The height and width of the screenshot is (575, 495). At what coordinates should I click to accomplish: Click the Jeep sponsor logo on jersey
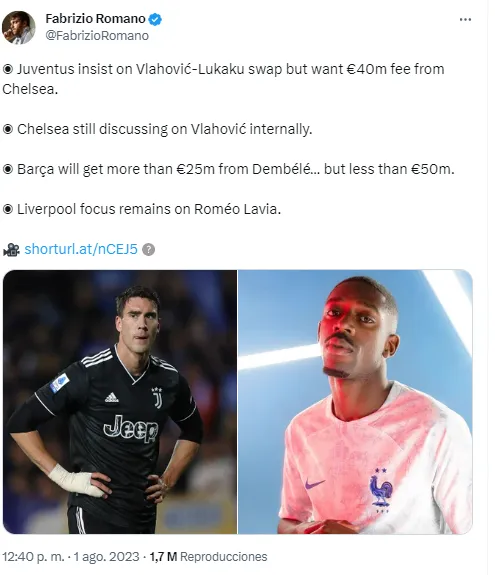(131, 428)
